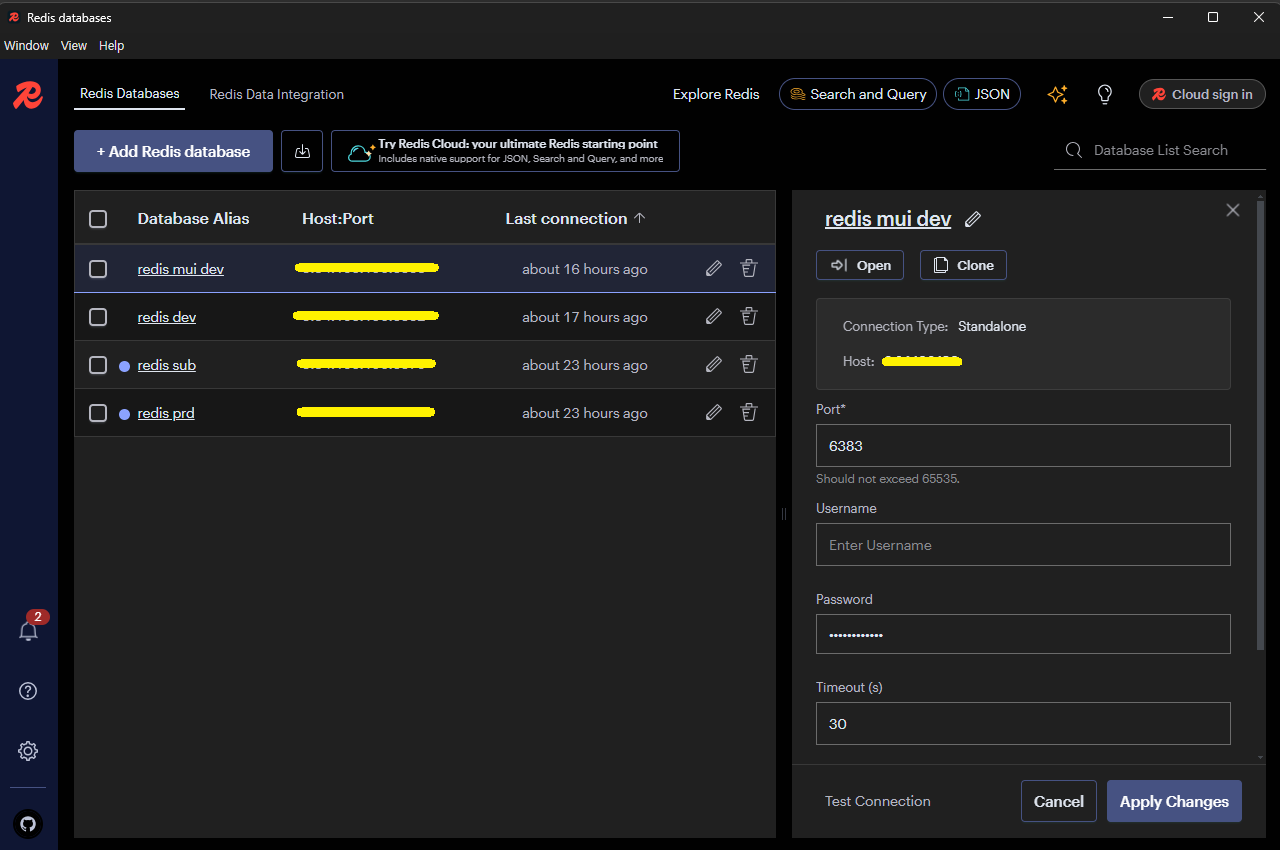Check the redis prd checkbox
This screenshot has height=850, width=1280.
tap(98, 413)
